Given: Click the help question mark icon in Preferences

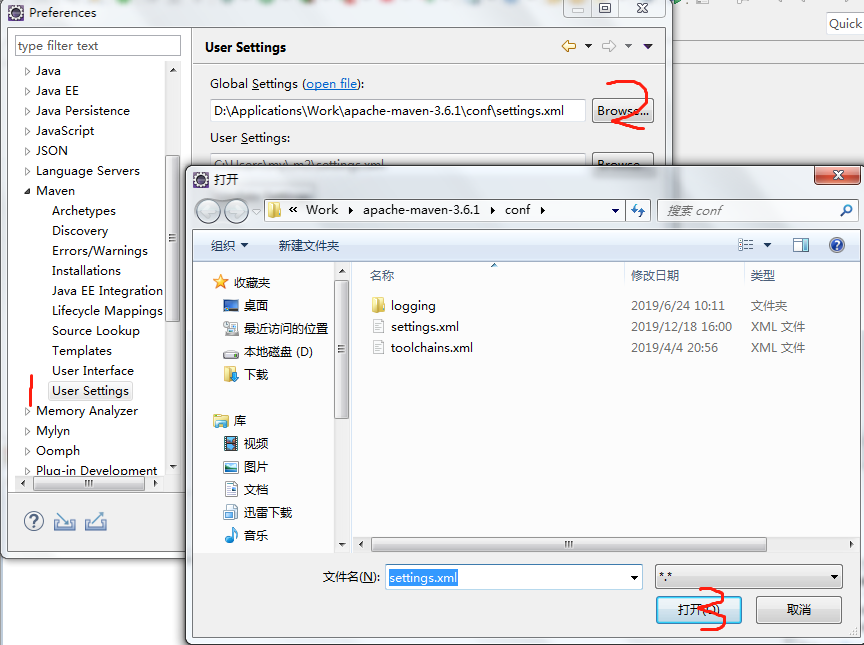Looking at the screenshot, I should coord(34,521).
